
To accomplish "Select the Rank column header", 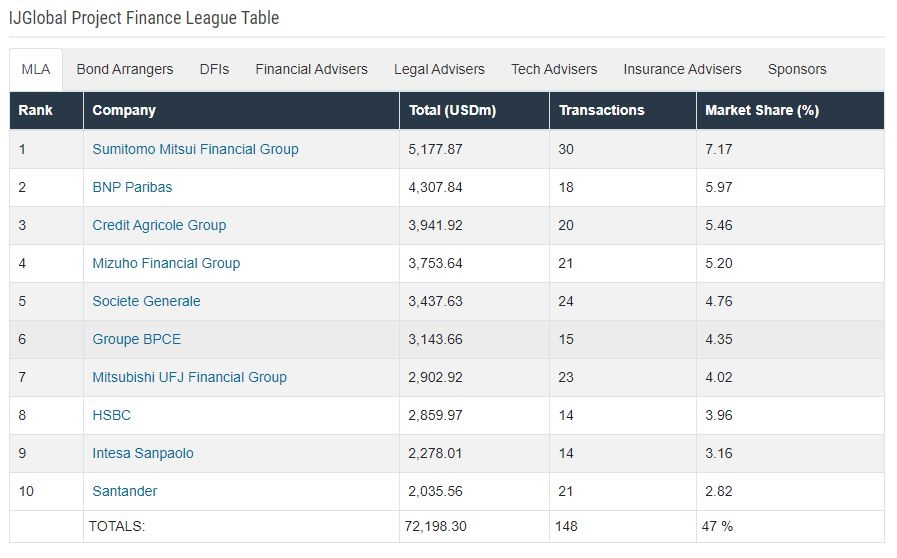I will (x=46, y=110).
